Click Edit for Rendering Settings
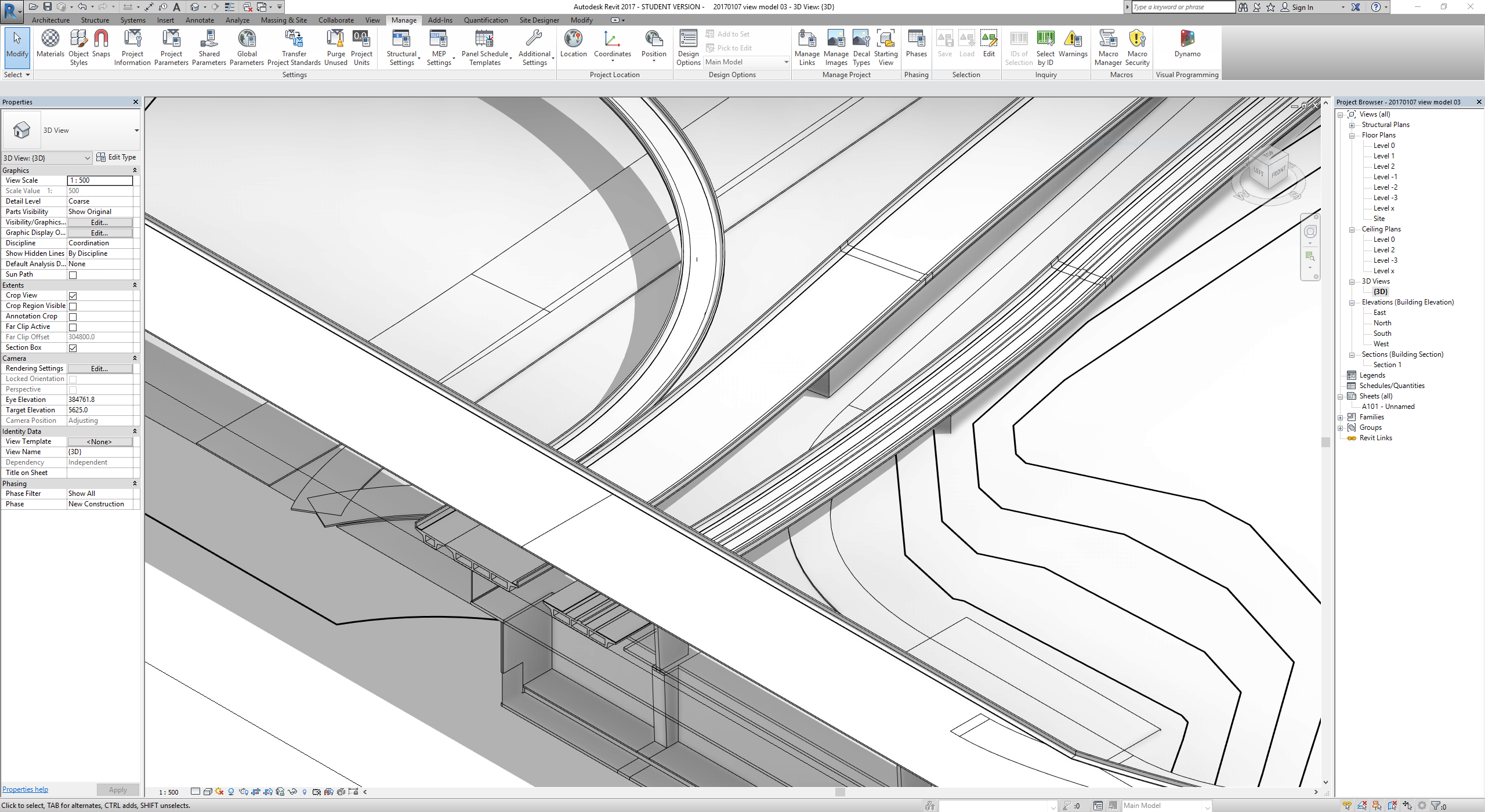 tap(99, 368)
